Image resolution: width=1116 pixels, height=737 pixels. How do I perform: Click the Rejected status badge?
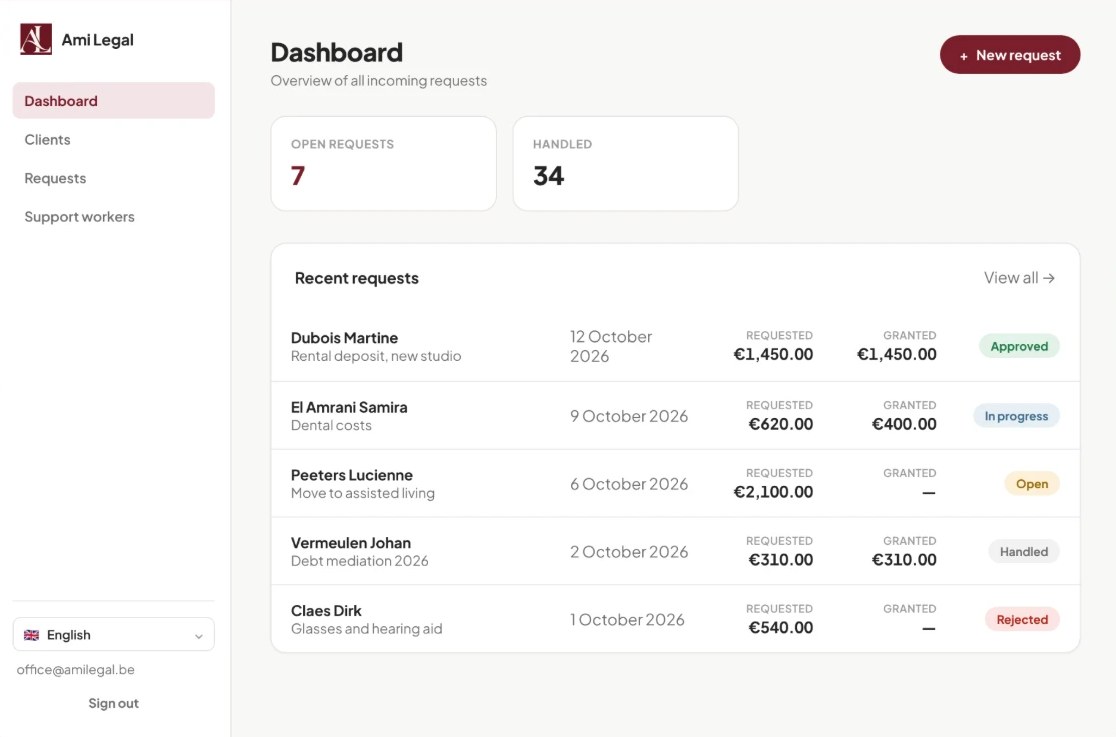coord(1022,620)
